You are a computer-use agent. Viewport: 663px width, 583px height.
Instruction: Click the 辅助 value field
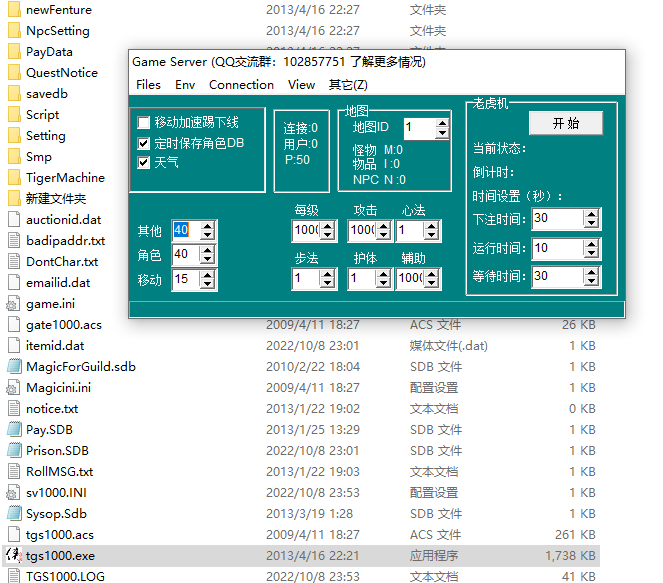pos(411,279)
